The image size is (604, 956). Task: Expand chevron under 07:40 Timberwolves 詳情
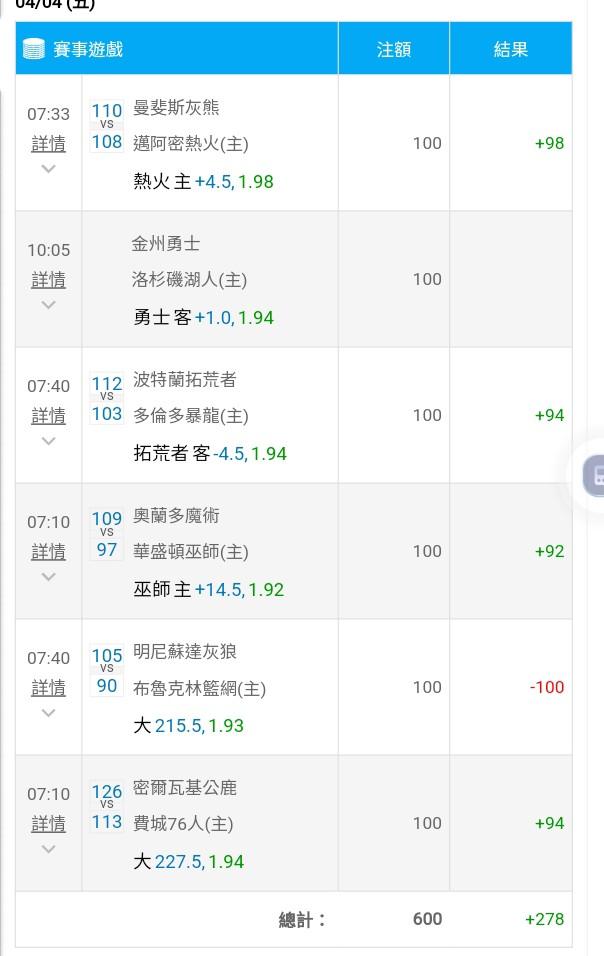pos(48,713)
